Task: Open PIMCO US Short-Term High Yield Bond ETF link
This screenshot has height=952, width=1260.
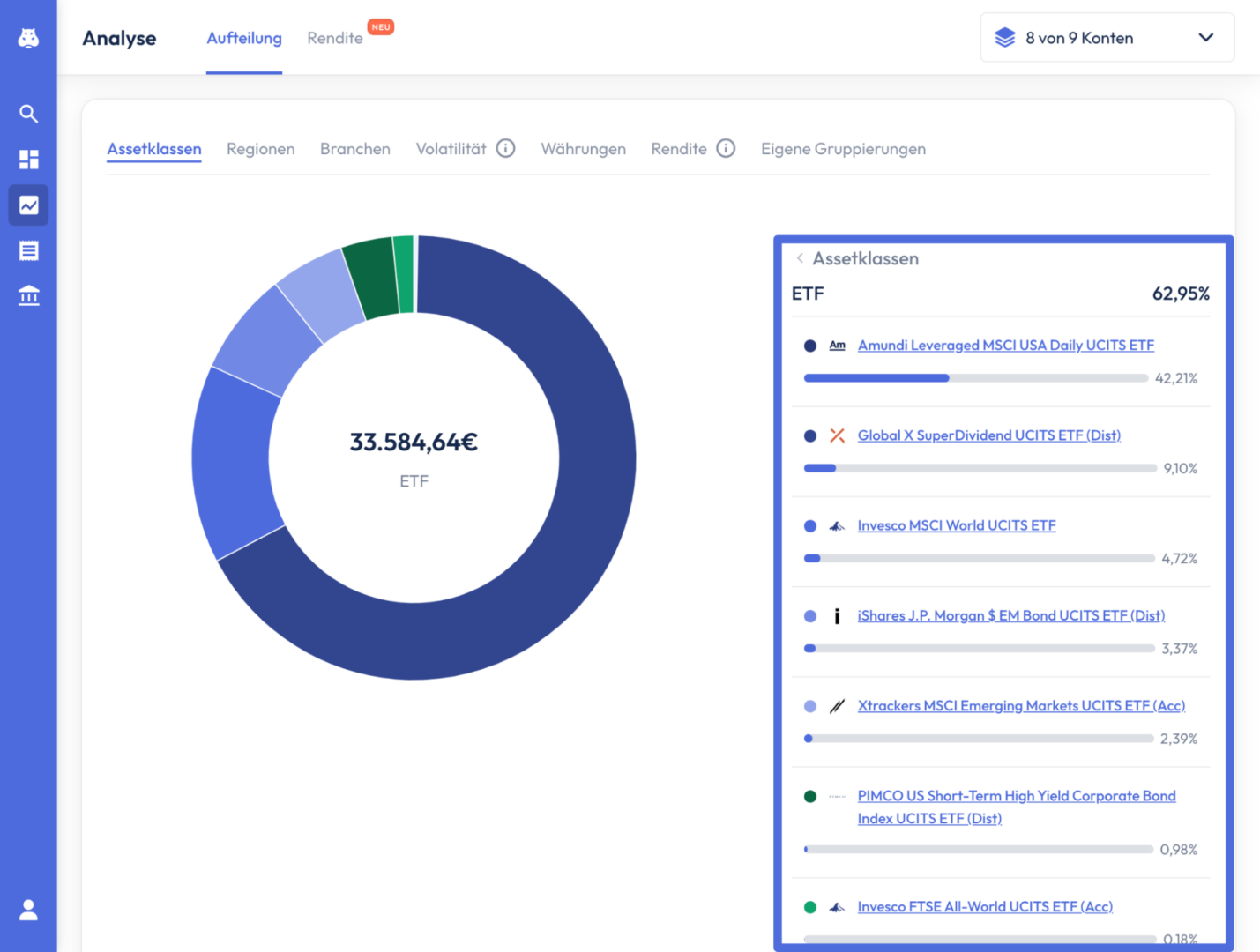Action: [1017, 807]
